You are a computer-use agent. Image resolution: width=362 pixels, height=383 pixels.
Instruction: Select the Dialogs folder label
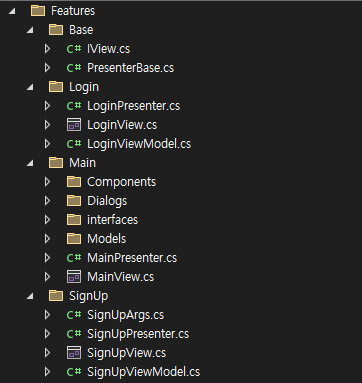click(107, 201)
